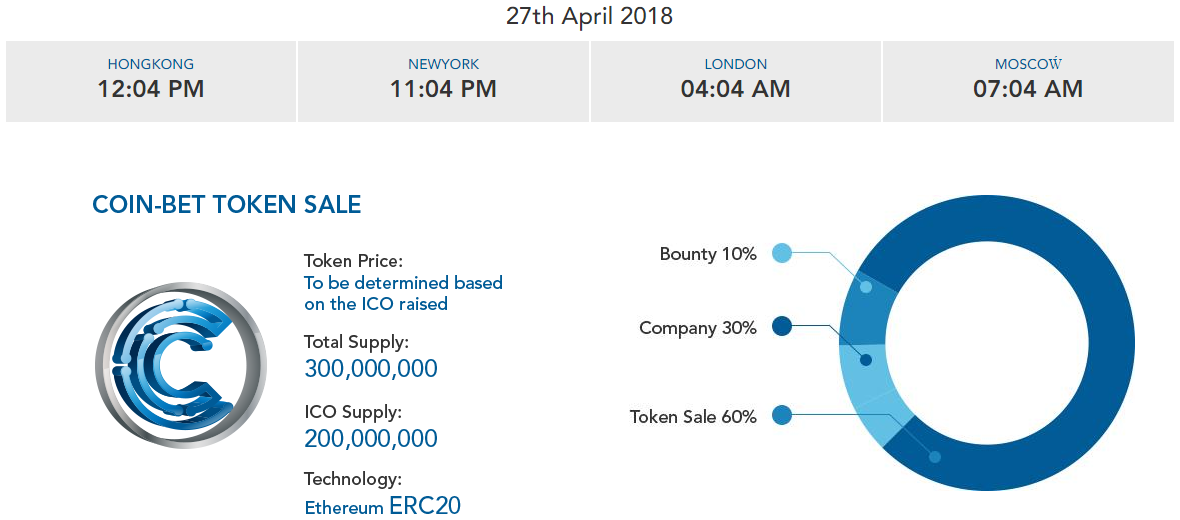Click the Coin-Bet Token Sale heading

226,205
